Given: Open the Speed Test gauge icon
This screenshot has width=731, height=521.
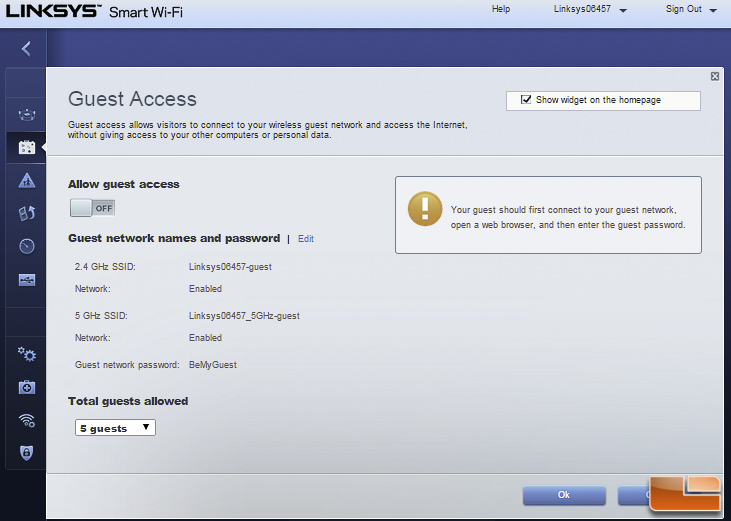Looking at the screenshot, I should click(27, 246).
